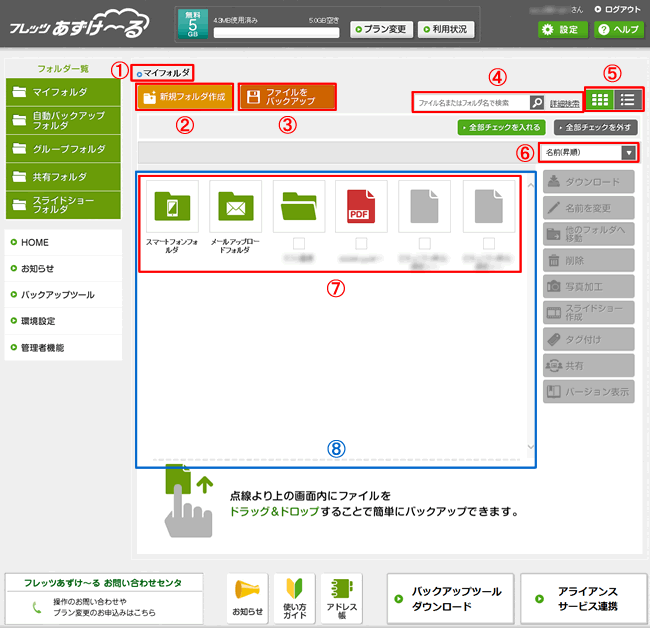Click 名前を変更 rename button
Viewport: 650px width, 628px height.
pos(589,208)
